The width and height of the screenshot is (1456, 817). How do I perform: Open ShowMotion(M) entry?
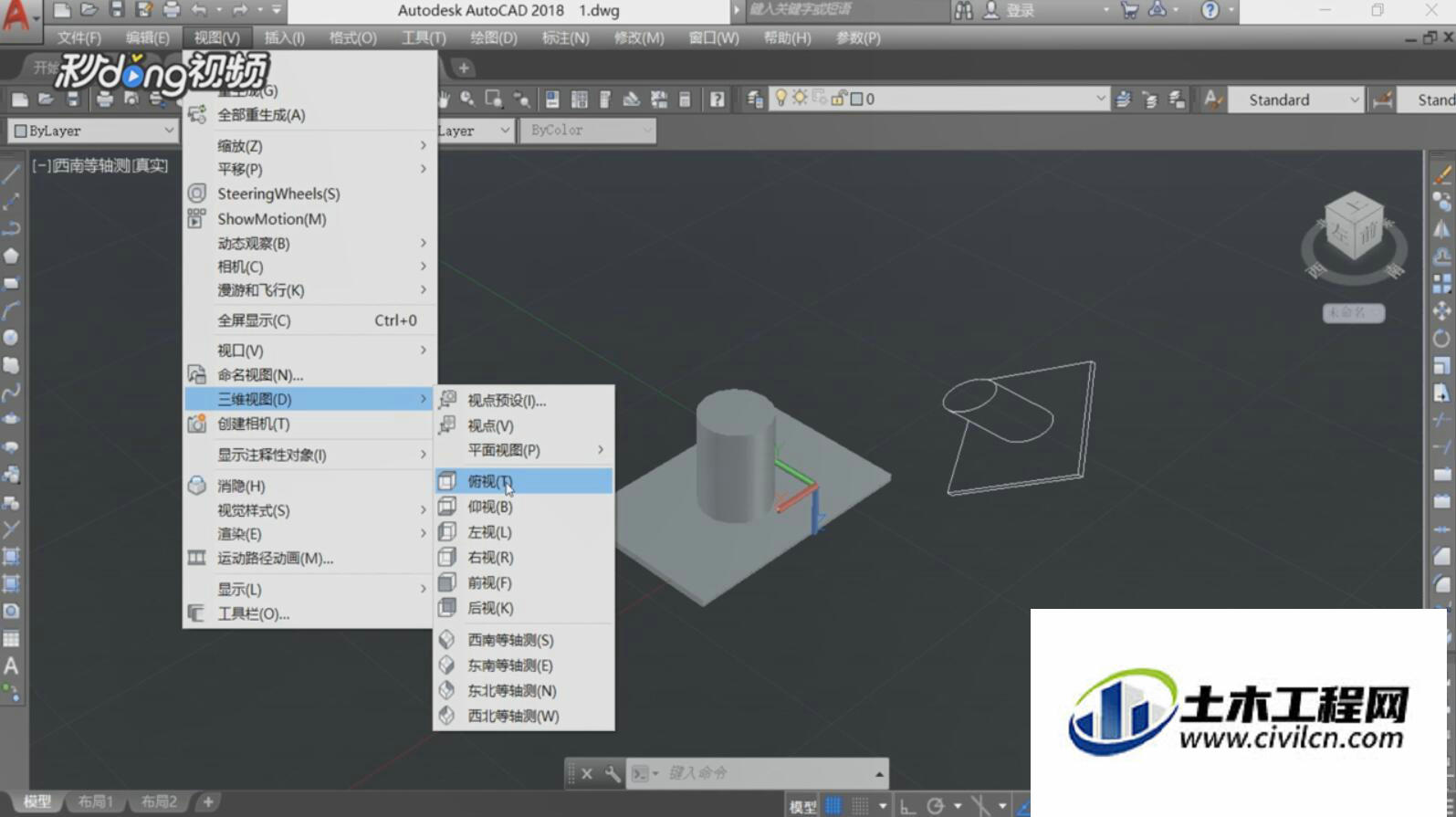[309, 219]
